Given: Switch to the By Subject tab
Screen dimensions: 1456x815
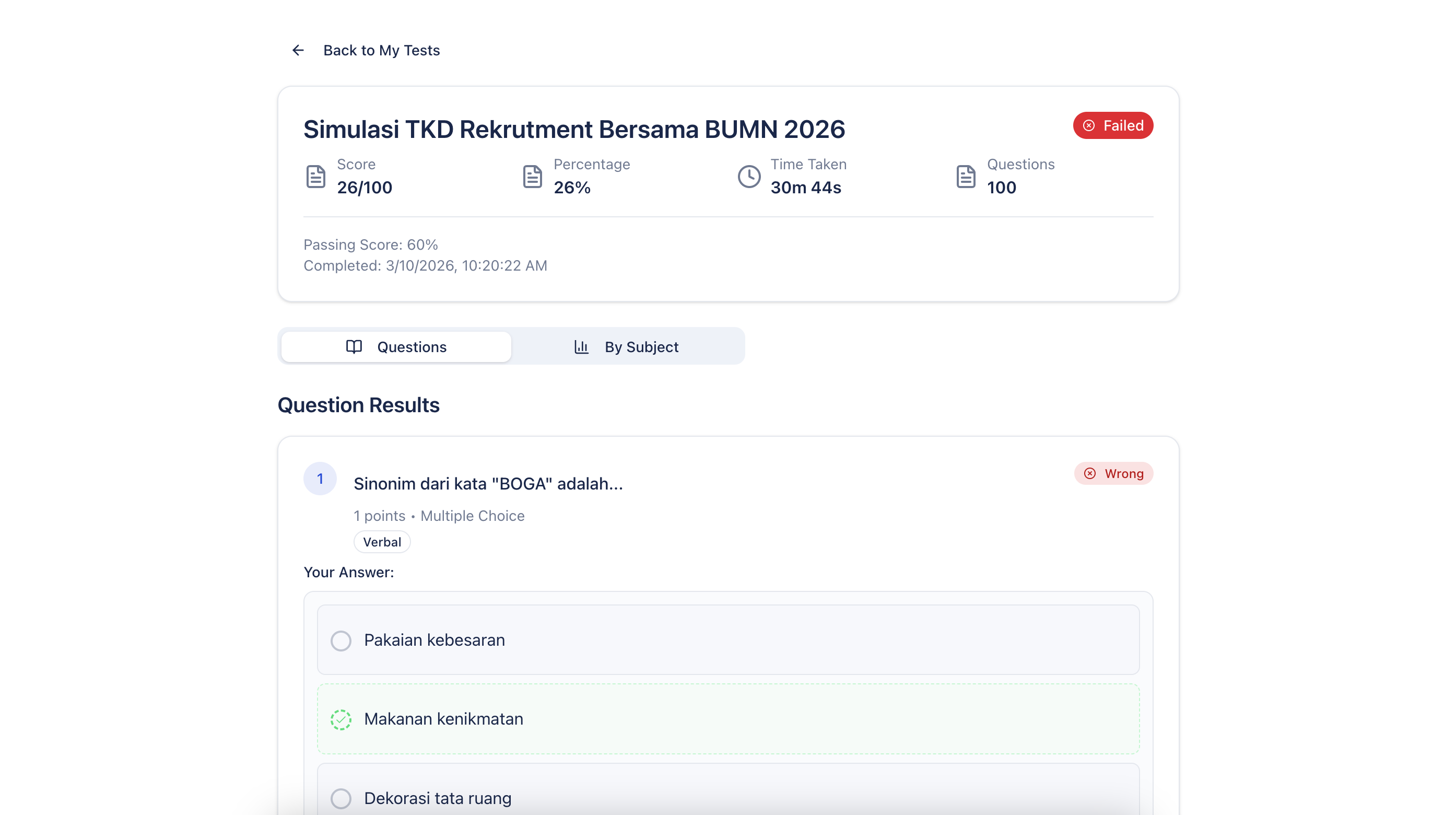Looking at the screenshot, I should [x=627, y=347].
